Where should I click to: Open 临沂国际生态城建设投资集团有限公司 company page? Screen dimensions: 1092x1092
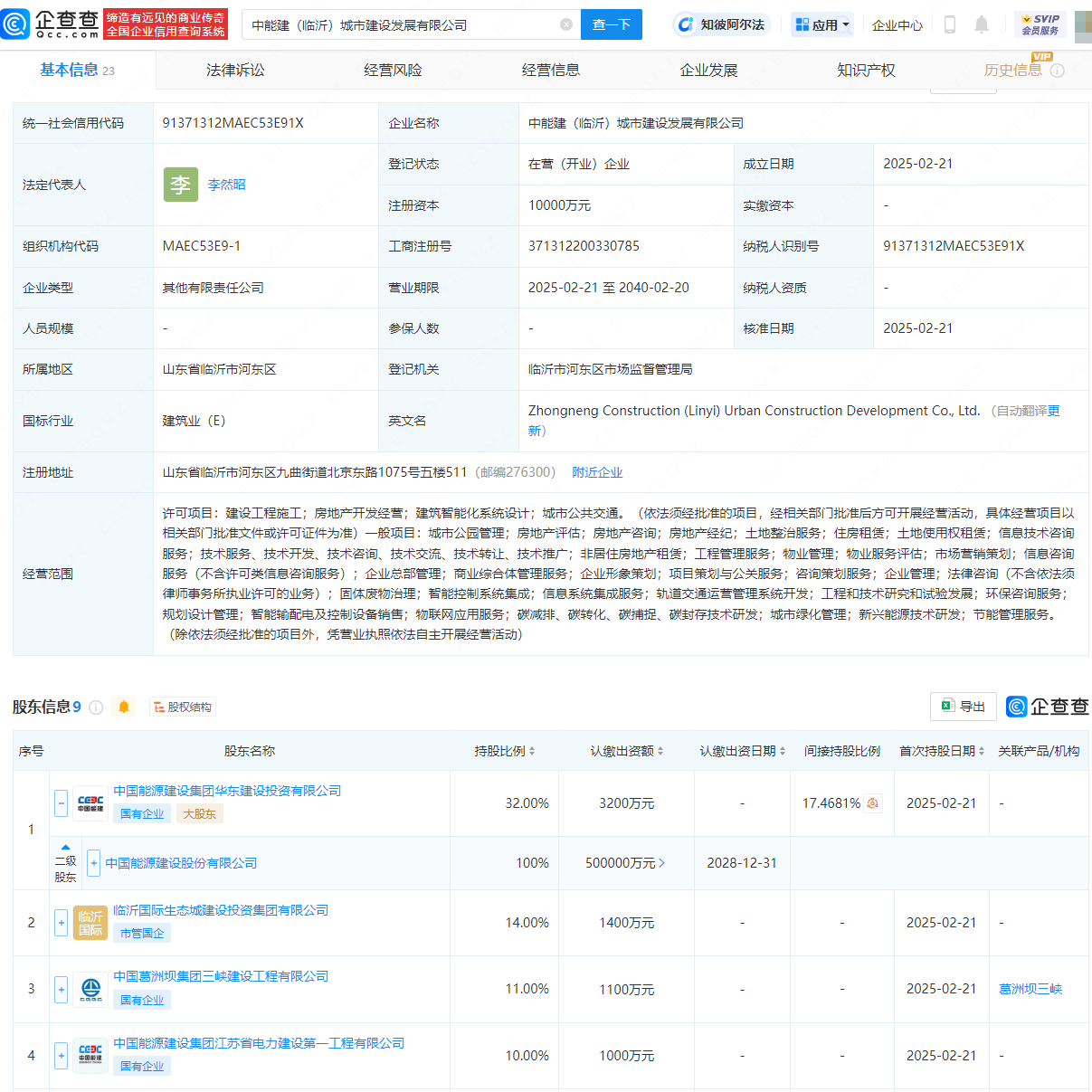tap(221, 910)
